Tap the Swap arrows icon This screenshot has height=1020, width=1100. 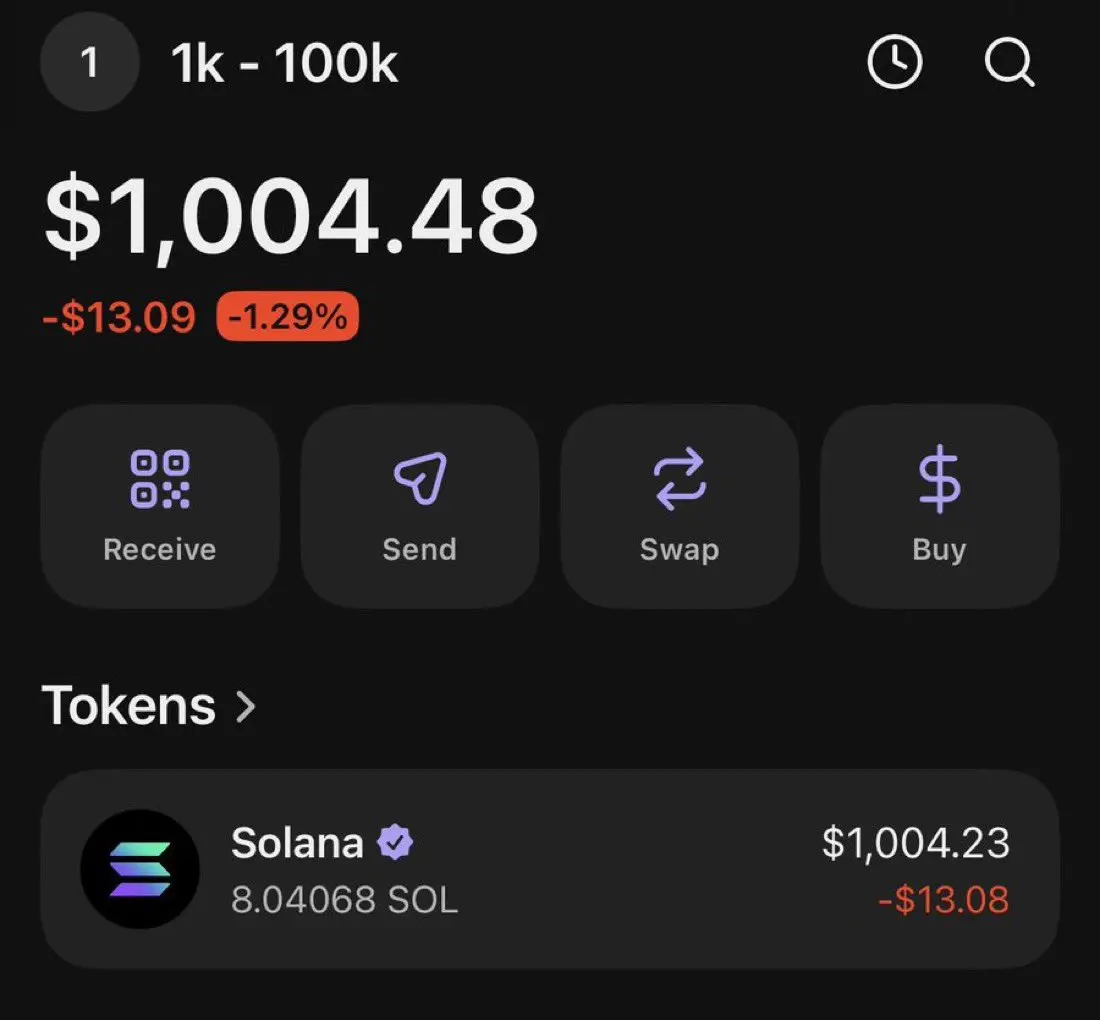tap(680, 478)
